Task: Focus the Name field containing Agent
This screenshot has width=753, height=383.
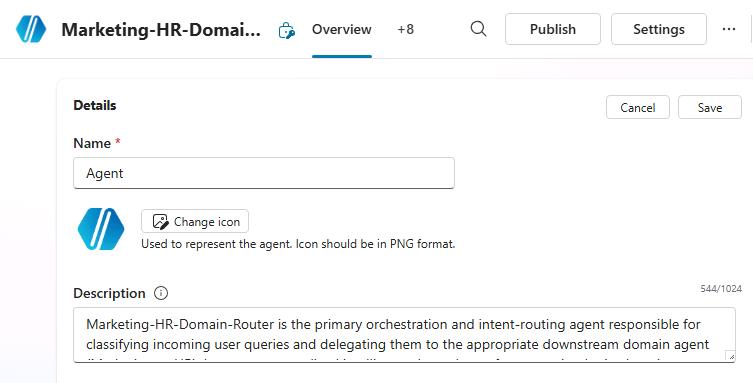Action: coord(264,173)
